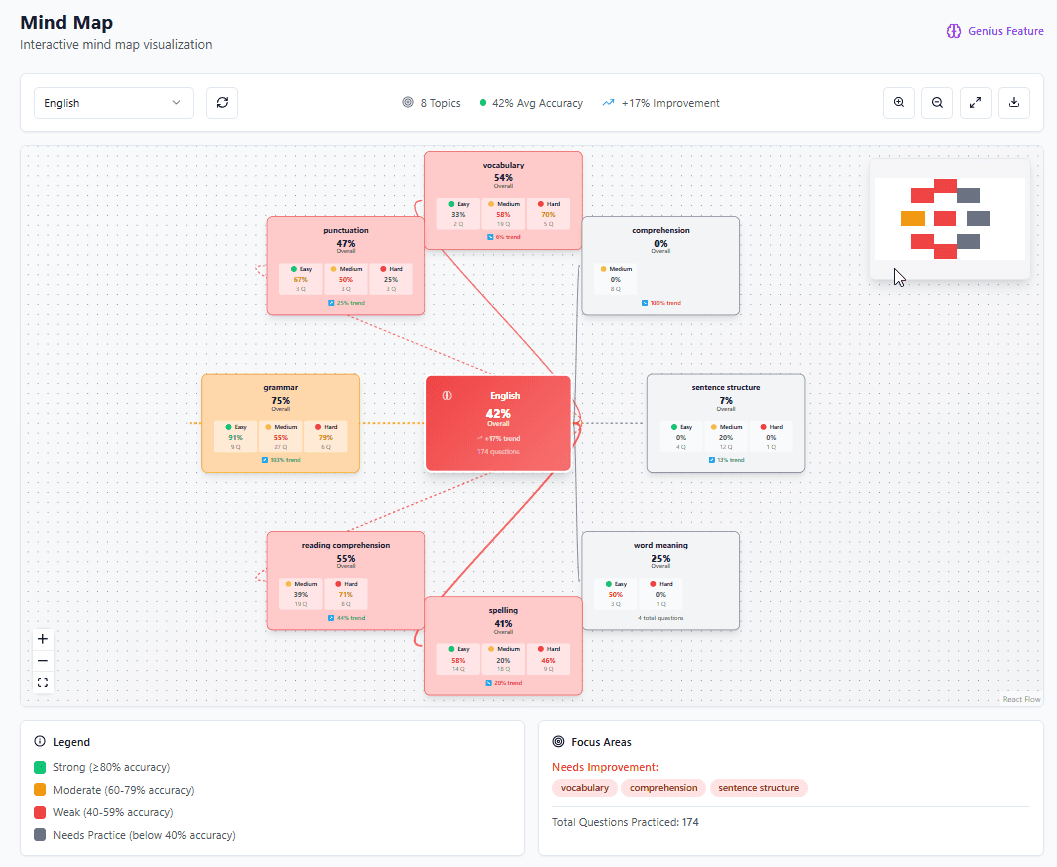The image size is (1057, 867).
Task: Open the English language dropdown
Action: click(113, 102)
